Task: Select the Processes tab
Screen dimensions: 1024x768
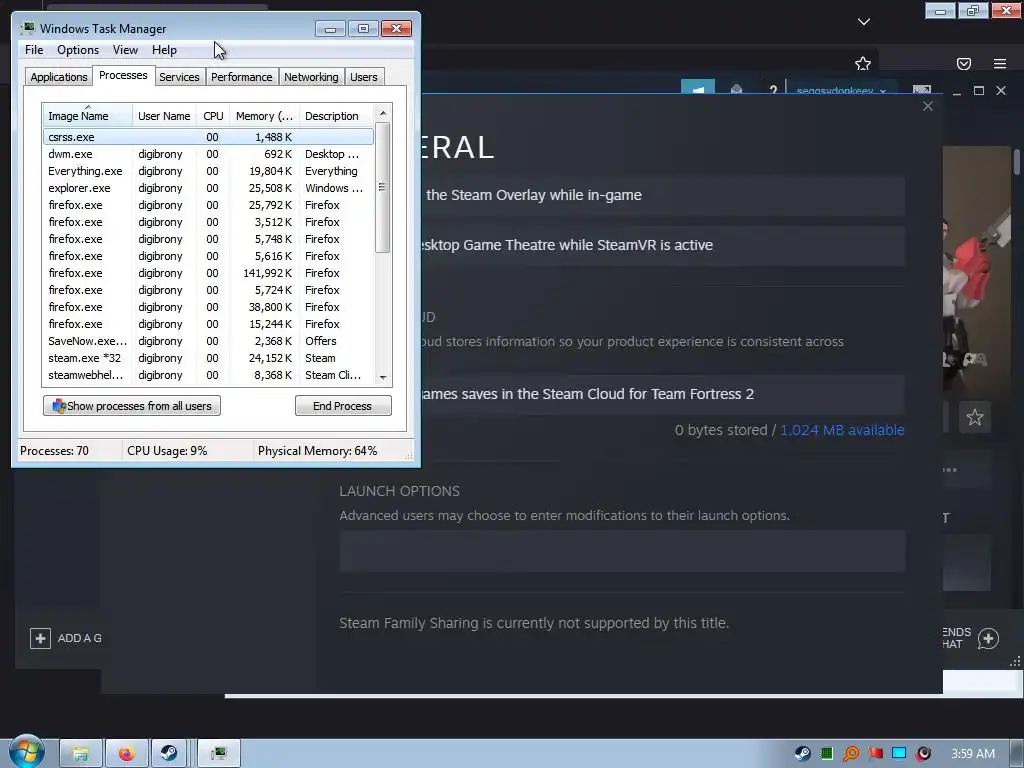Action: pos(123,75)
